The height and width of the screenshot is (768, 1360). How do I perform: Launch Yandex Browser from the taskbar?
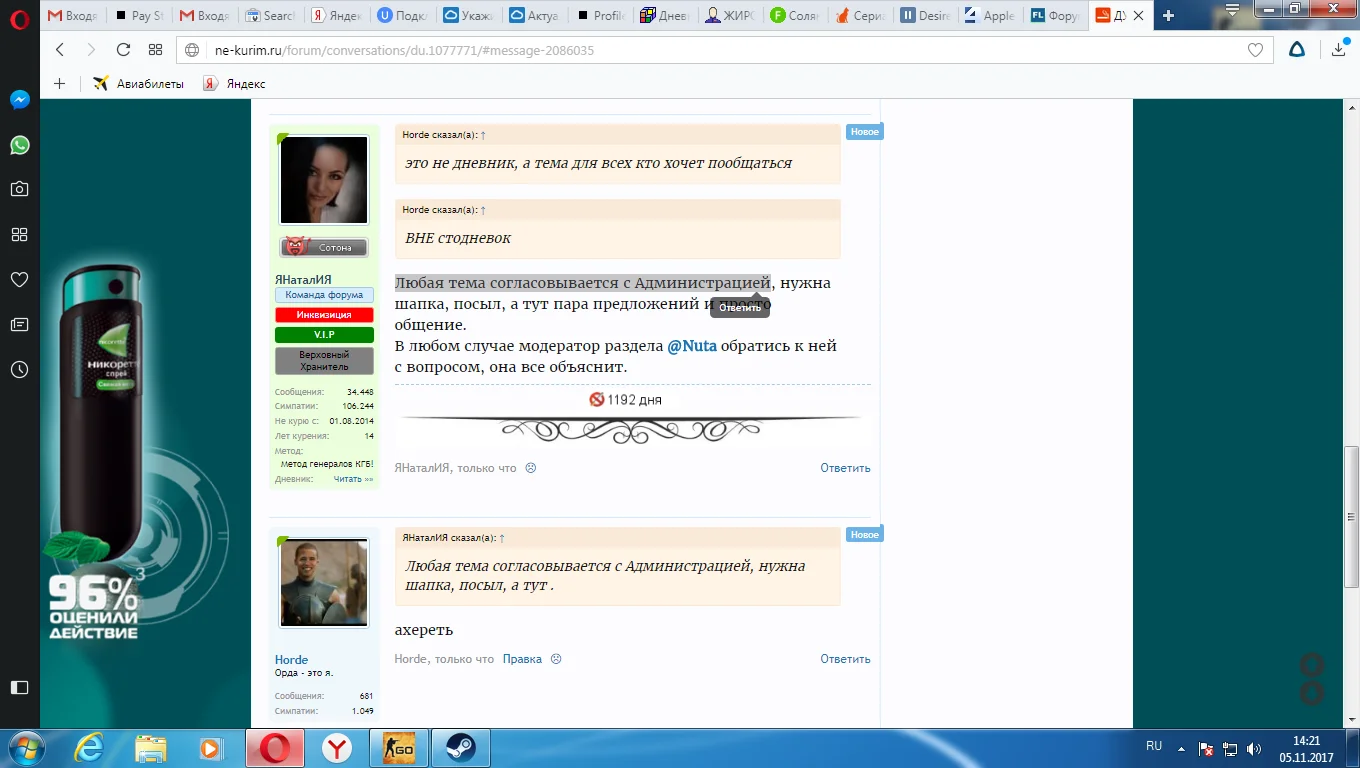click(x=337, y=748)
